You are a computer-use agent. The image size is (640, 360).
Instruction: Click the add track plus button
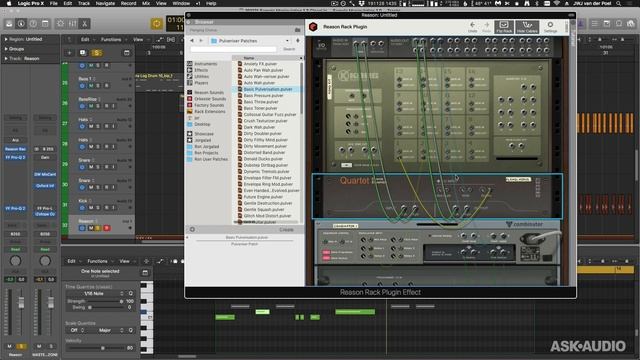click(69, 53)
